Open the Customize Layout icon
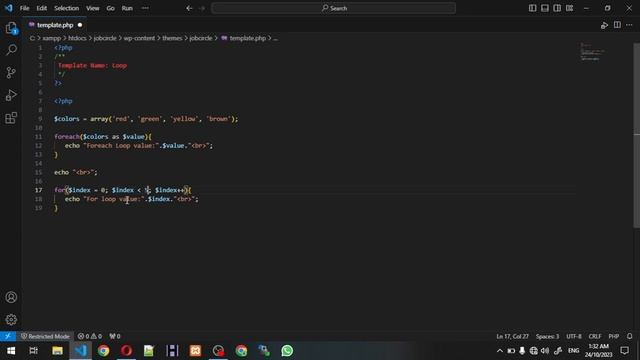This screenshot has height=360, width=640. (x=569, y=8)
